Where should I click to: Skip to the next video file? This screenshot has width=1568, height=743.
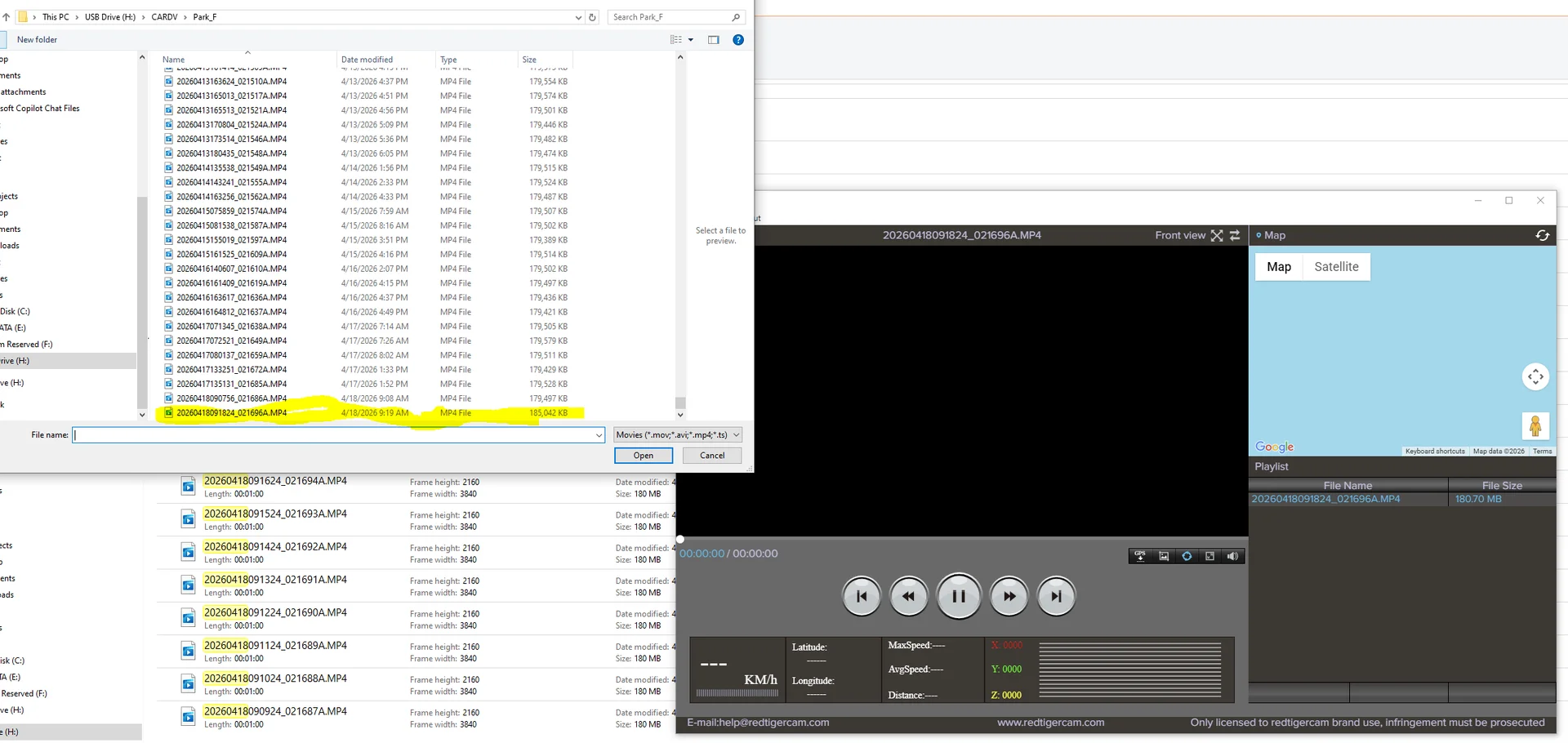(x=1056, y=596)
